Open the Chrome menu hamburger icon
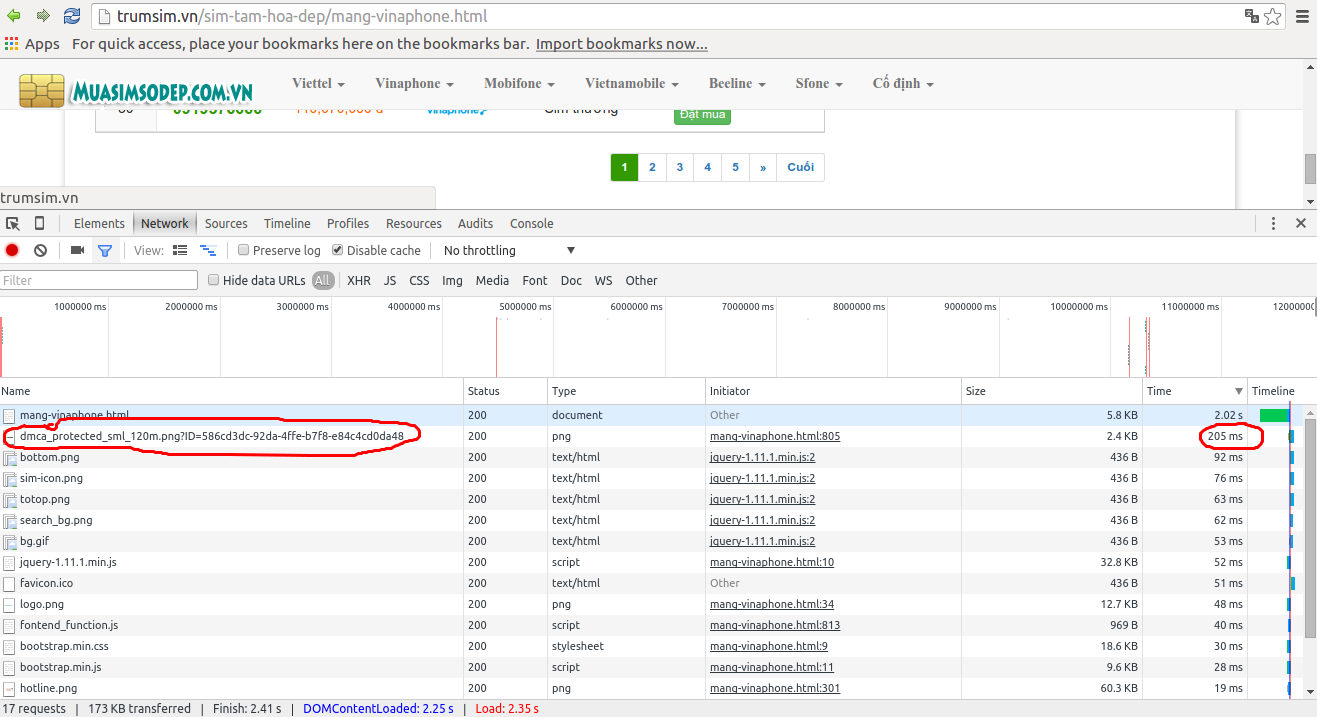The width and height of the screenshot is (1317, 717). (x=1300, y=16)
